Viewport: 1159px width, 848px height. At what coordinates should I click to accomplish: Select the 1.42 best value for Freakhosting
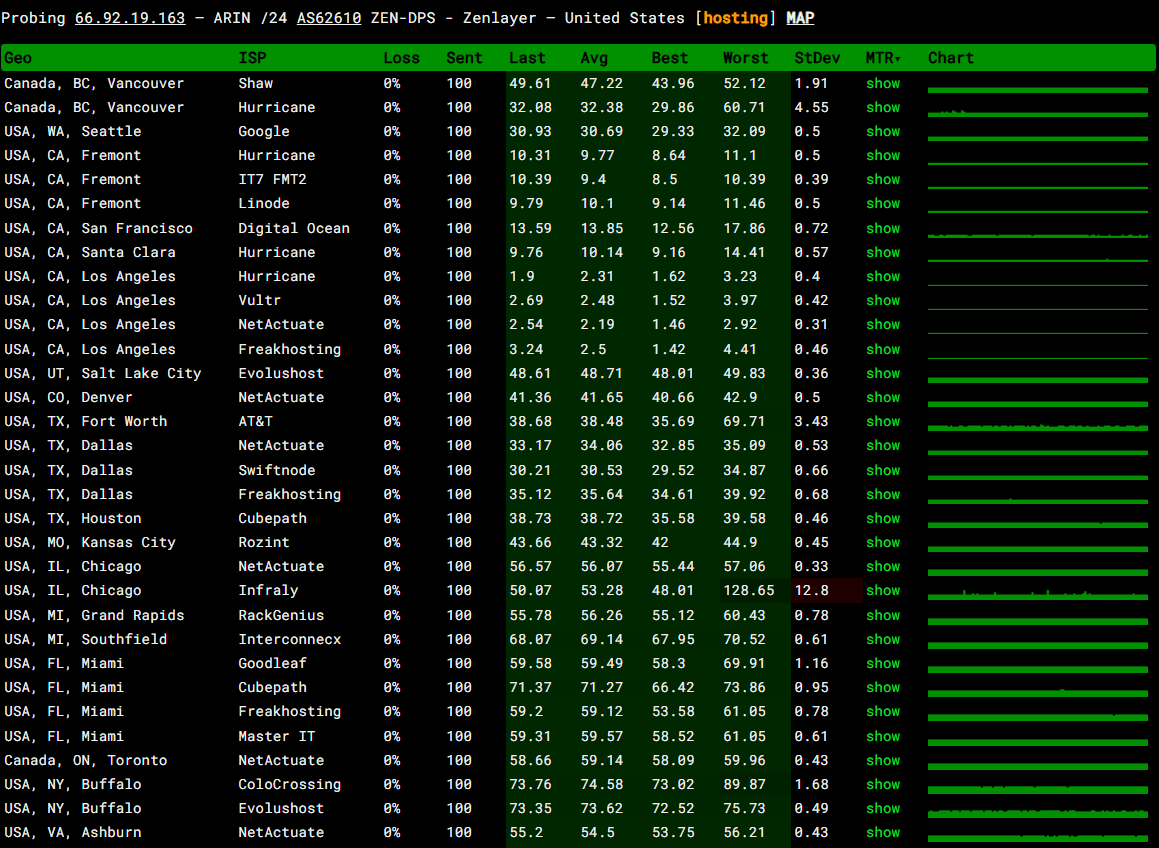pyautogui.click(x=668, y=349)
